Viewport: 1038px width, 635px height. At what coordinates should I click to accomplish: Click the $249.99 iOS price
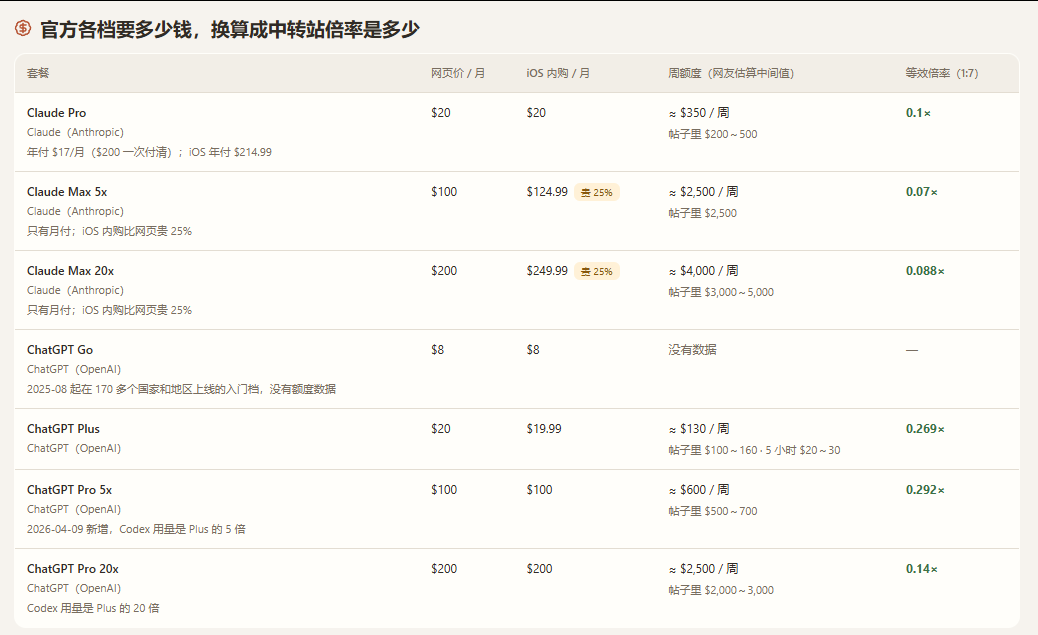pyautogui.click(x=547, y=270)
